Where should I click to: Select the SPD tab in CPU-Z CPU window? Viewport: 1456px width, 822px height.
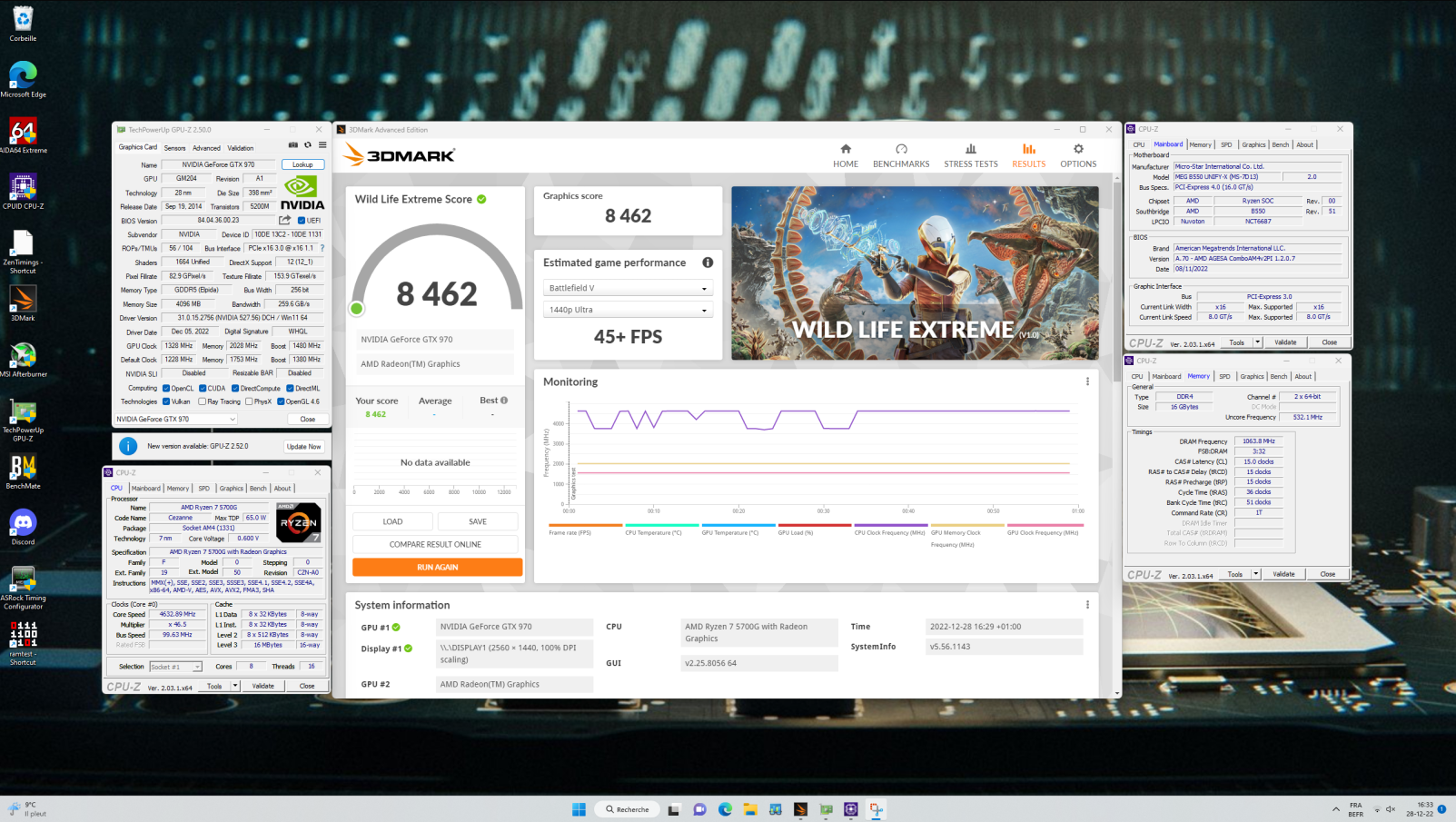(203, 489)
